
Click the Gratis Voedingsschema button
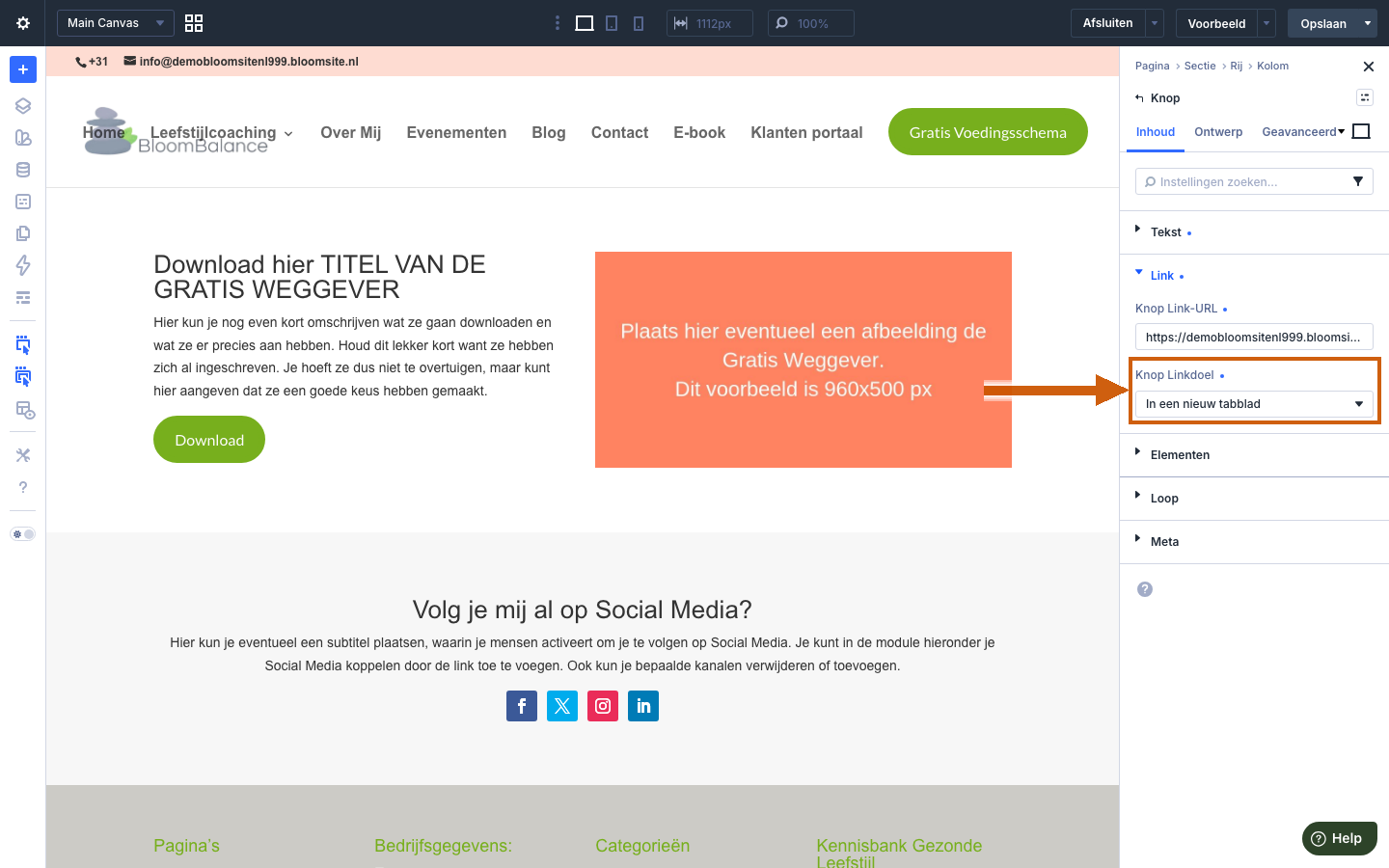pos(988,132)
